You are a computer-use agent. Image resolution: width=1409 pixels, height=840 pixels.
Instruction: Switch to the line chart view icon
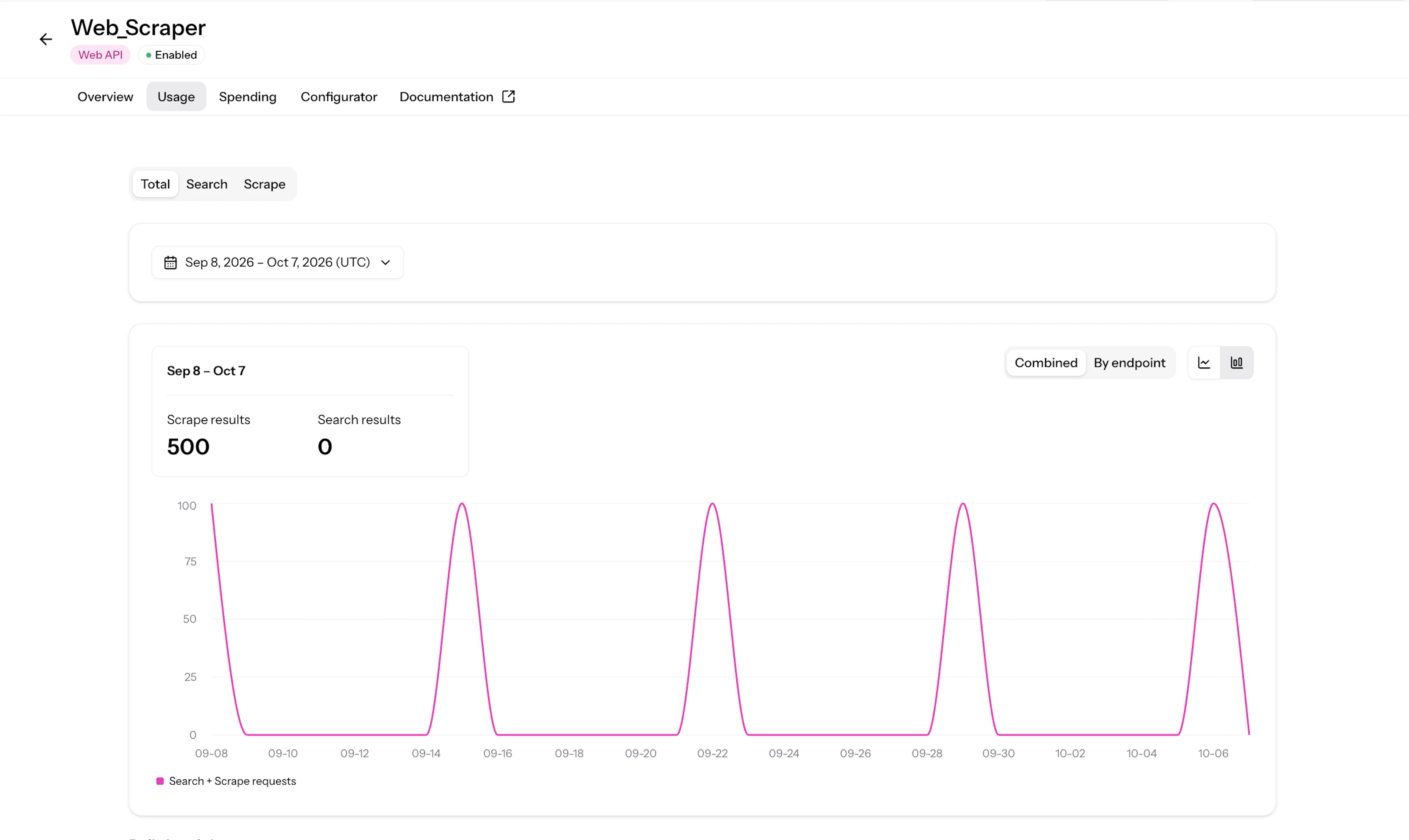pos(1204,363)
